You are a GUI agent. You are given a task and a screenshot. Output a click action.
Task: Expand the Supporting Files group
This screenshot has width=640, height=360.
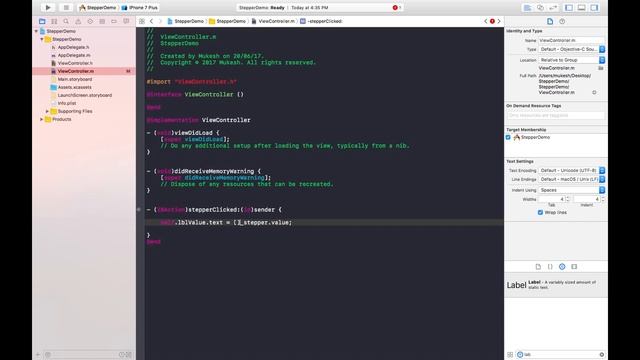47,111
